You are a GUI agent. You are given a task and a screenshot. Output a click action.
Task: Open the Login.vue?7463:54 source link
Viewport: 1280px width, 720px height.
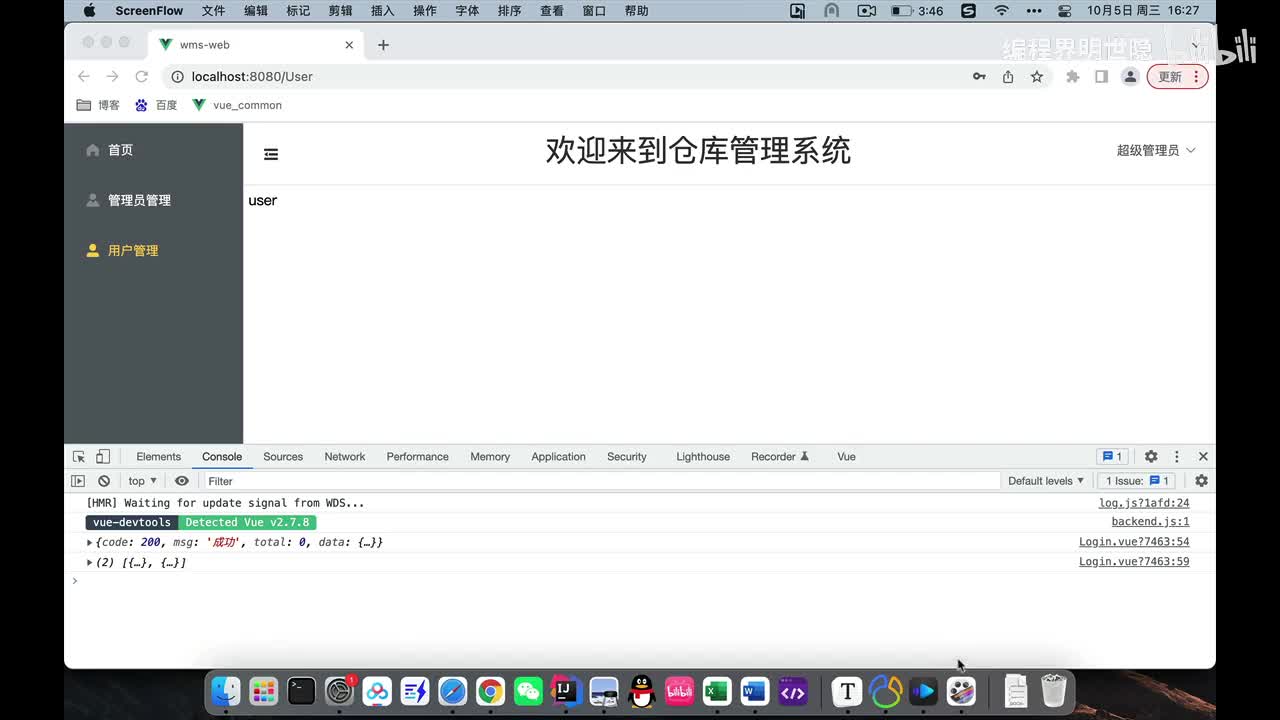tap(1134, 542)
